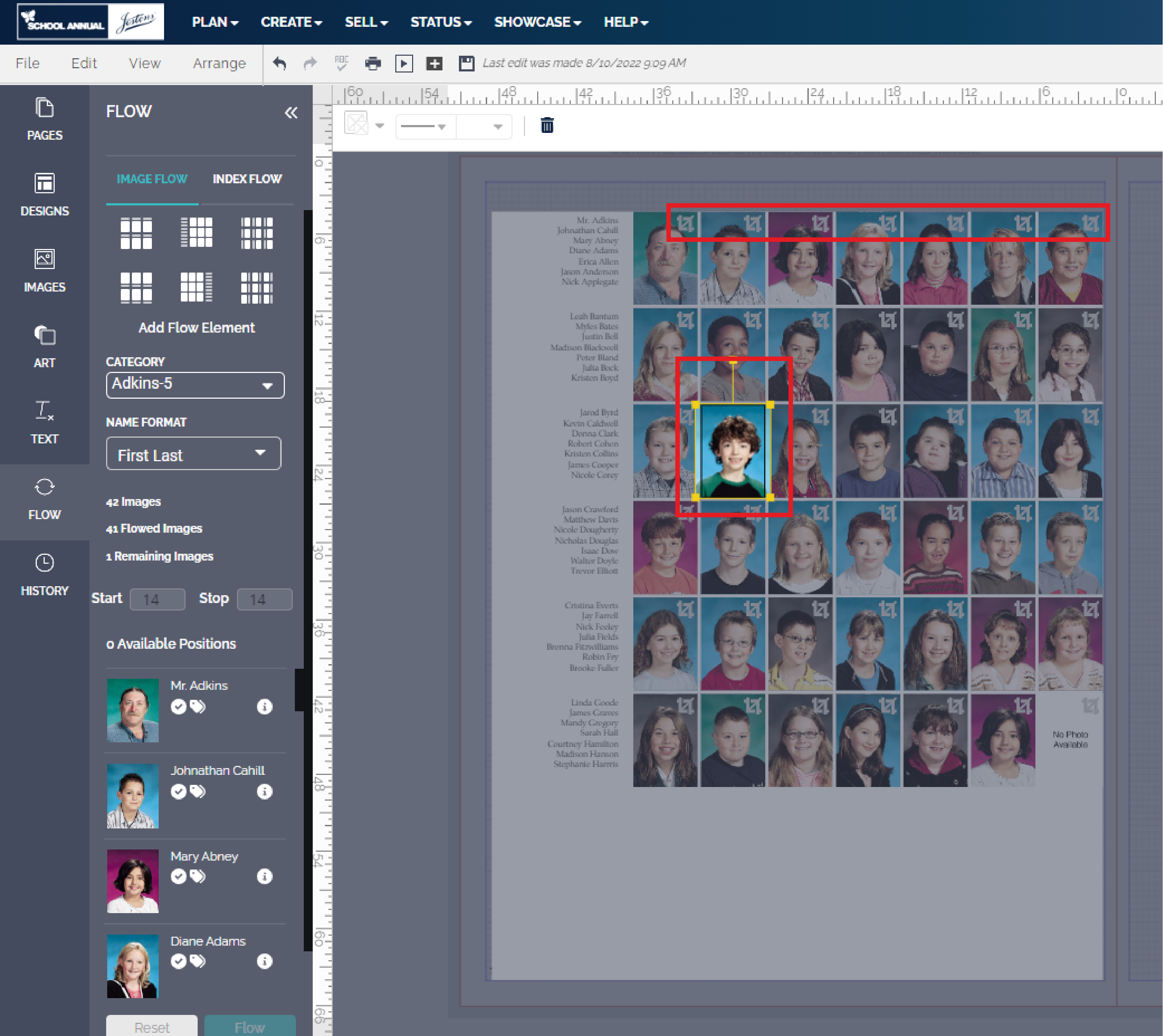Viewport: 1163px width, 1036px height.
Task: Edit the Start value input field
Action: click(157, 599)
